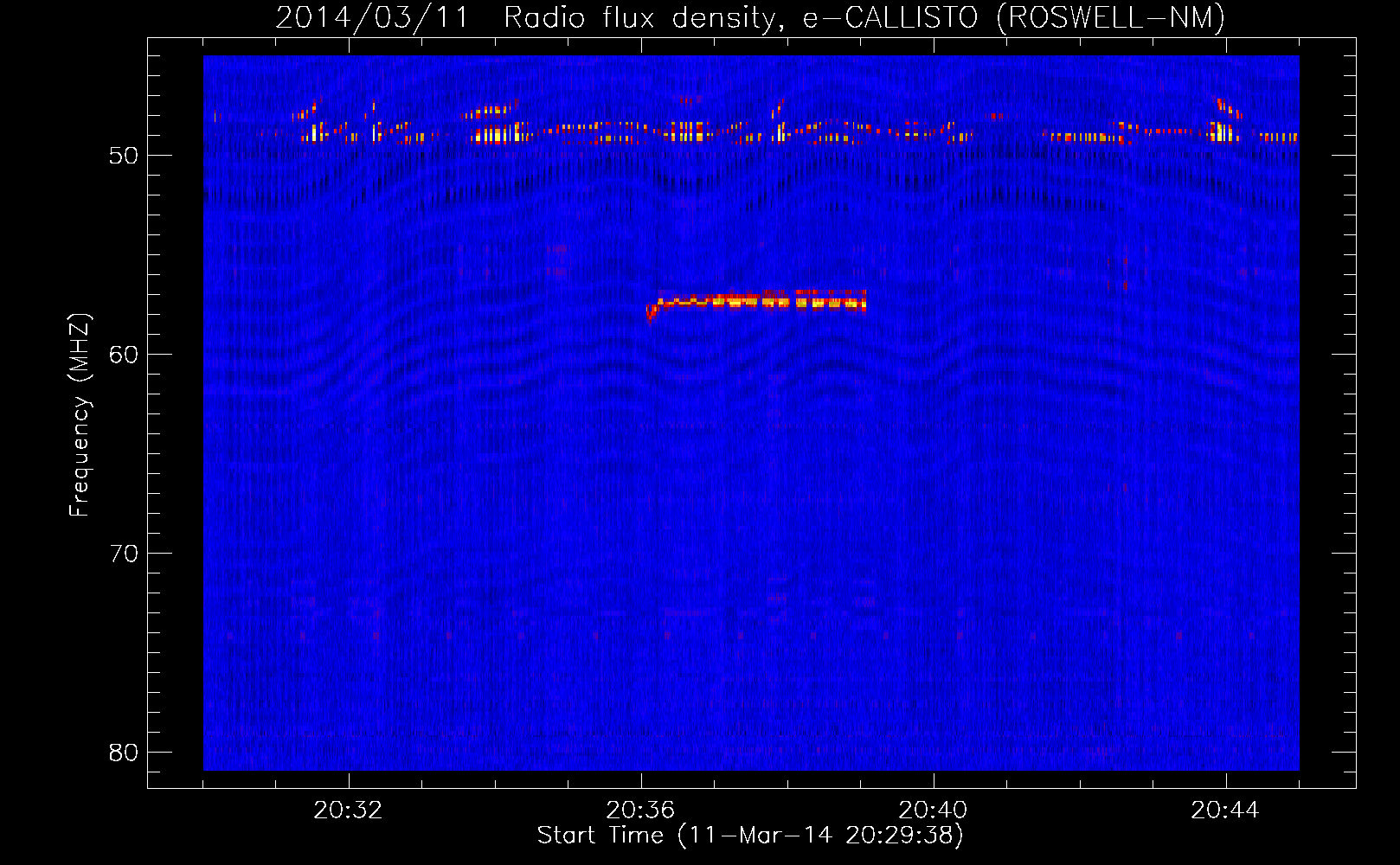Click the "20:44" time tick label
Screen dimensions: 1400x865
point(1225,811)
